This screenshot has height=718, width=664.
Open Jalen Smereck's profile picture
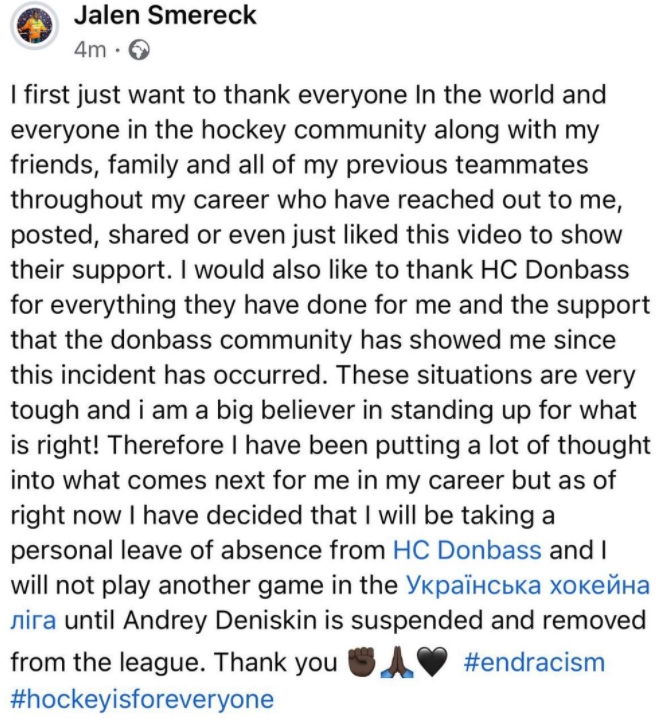[34, 26]
